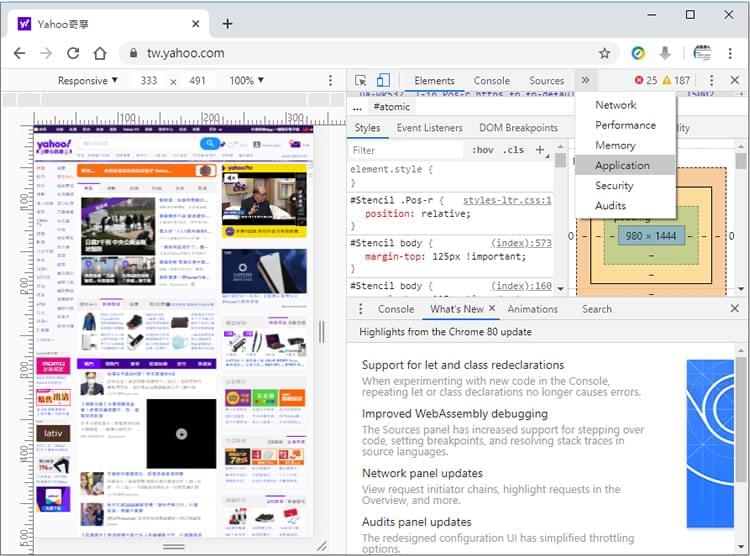
Task: Open DevTools customize three-dot menu
Action: click(711, 80)
